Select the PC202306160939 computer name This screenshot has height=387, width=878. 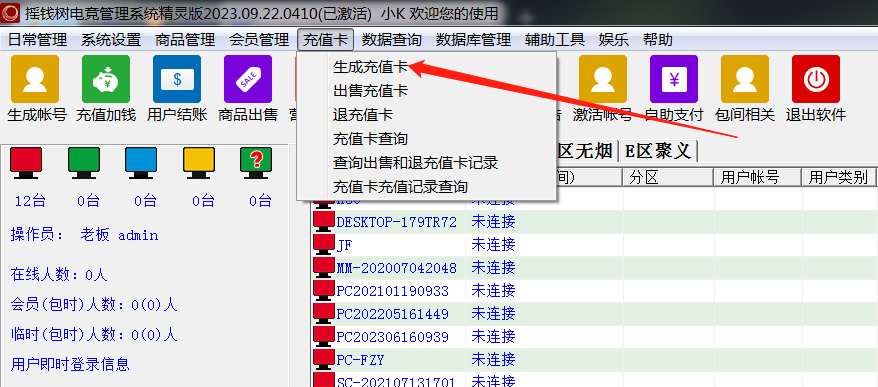coord(392,337)
